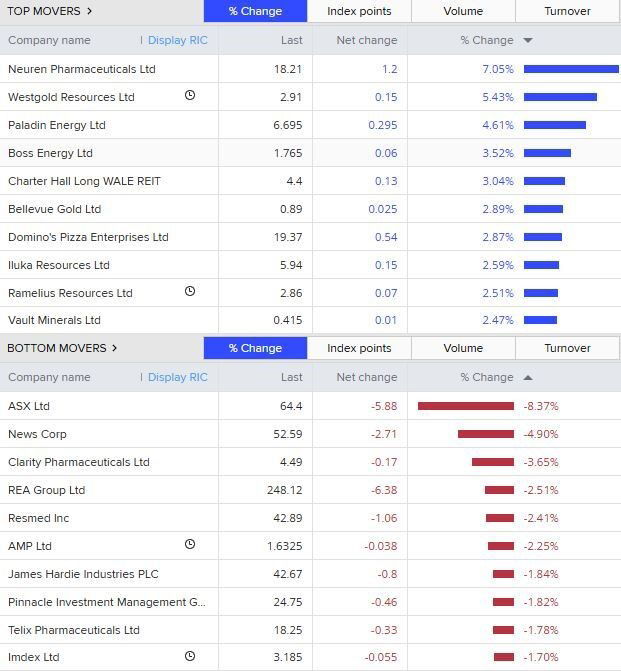Click the Paladin Energy Ltd blue percentage bar
Viewport: 621px width, 671px height.
[x=554, y=125]
